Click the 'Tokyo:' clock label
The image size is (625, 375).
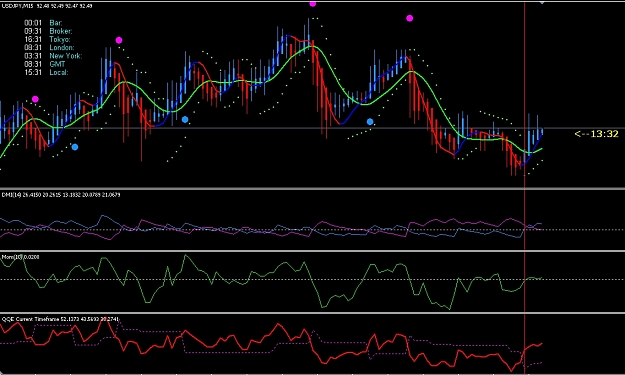click(60, 39)
